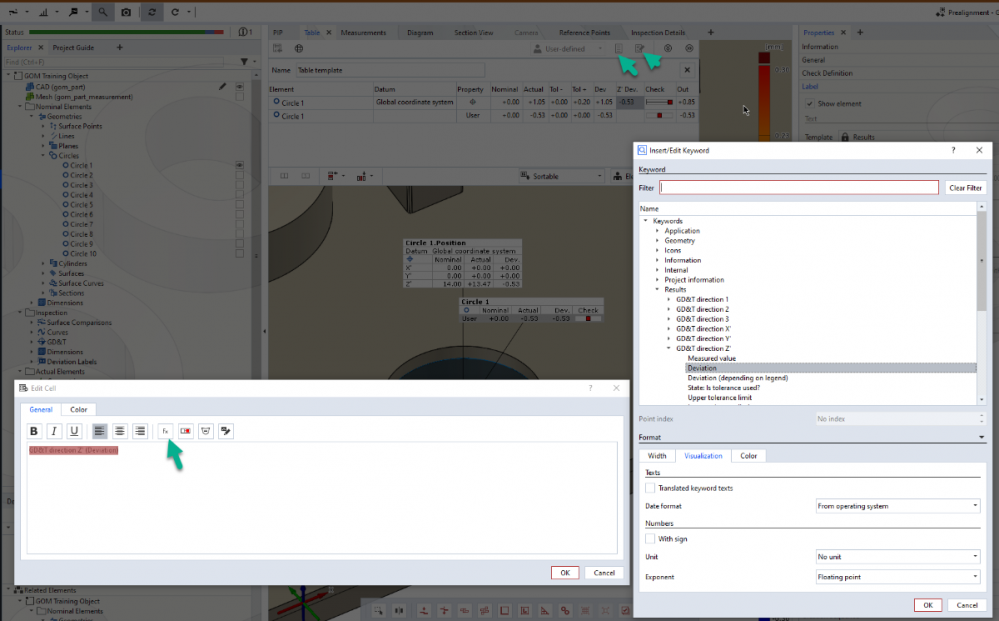Switch to the Project Guide tab

73,47
